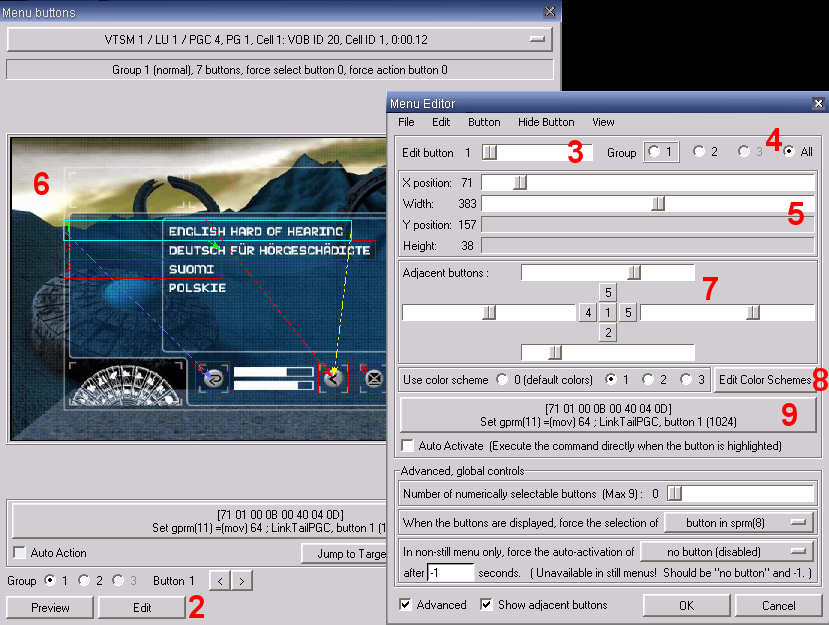The width and height of the screenshot is (829, 625).
Task: Select Group 2 radio in Menu buttons window
Action: [84, 580]
